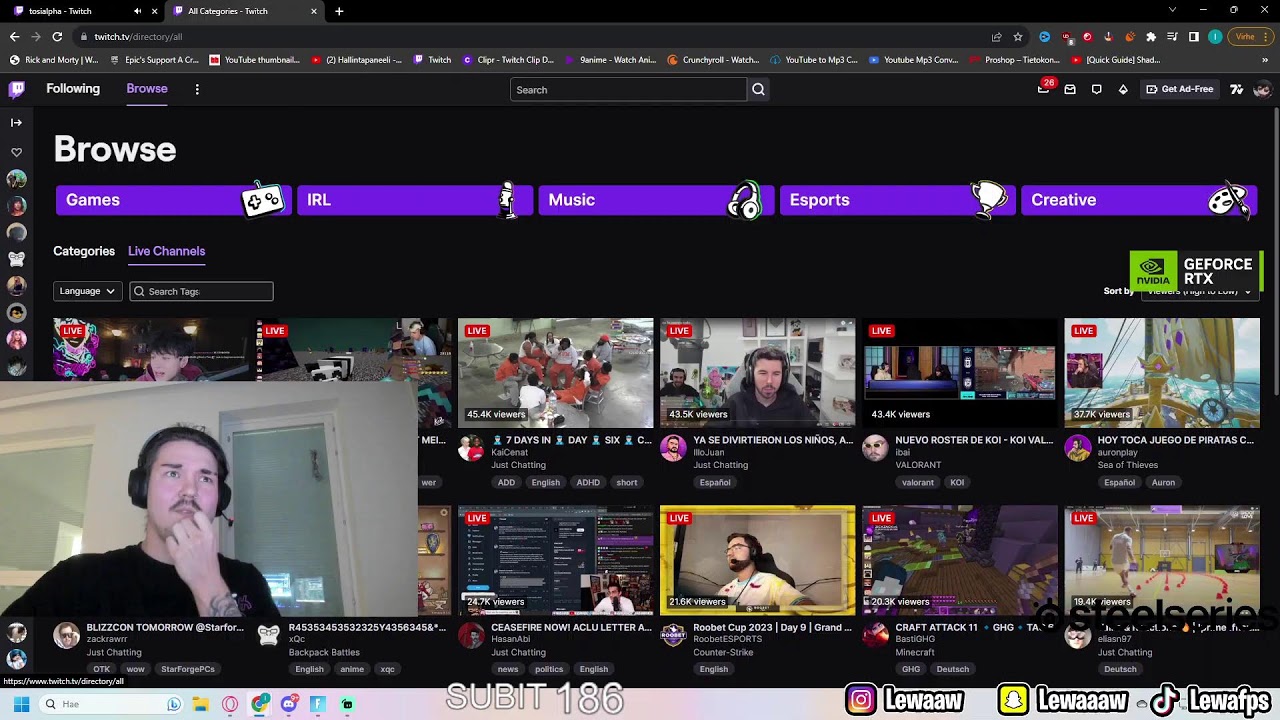Open IlloJuan's 43.5K viewers stream thumbnail
Screen dimensions: 1280x720
(758, 373)
